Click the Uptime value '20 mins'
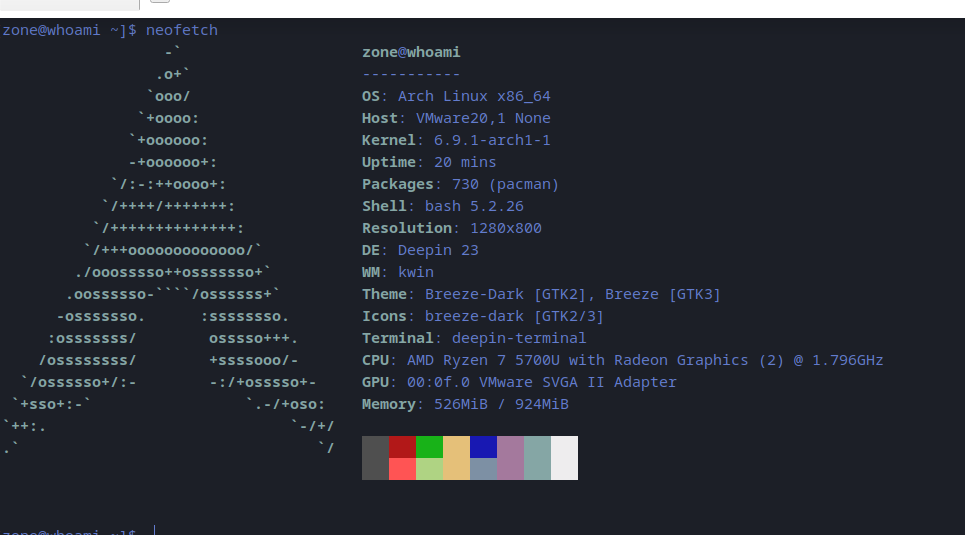The height and width of the screenshot is (535, 965). (x=465, y=163)
